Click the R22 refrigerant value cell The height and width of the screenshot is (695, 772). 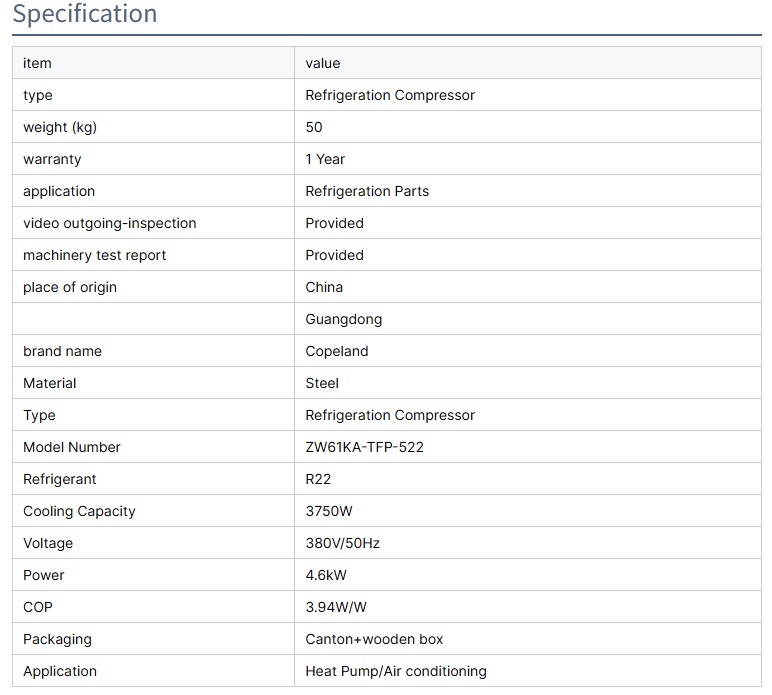[x=318, y=479]
